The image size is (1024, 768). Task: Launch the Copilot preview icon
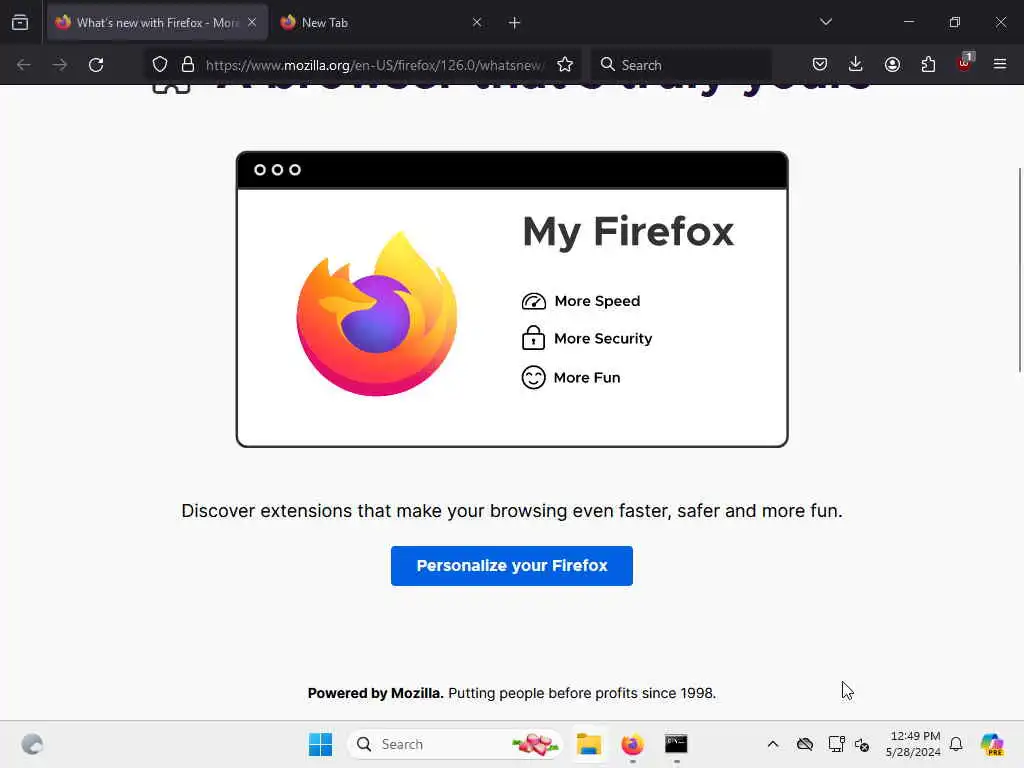point(992,744)
